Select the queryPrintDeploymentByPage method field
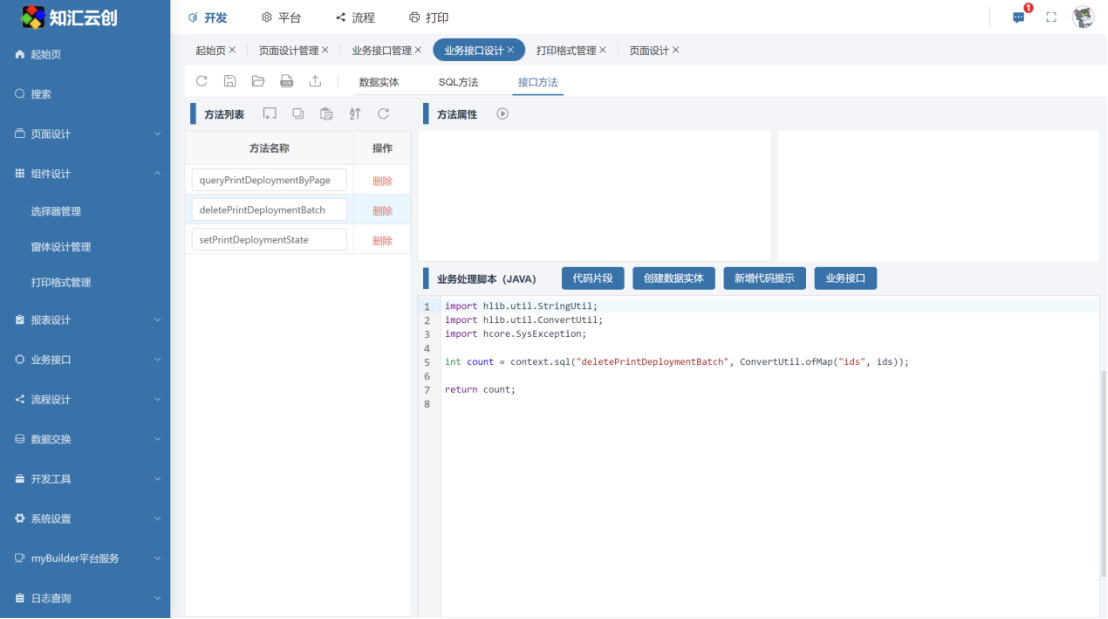Viewport: 1108px width, 619px height. click(x=269, y=180)
